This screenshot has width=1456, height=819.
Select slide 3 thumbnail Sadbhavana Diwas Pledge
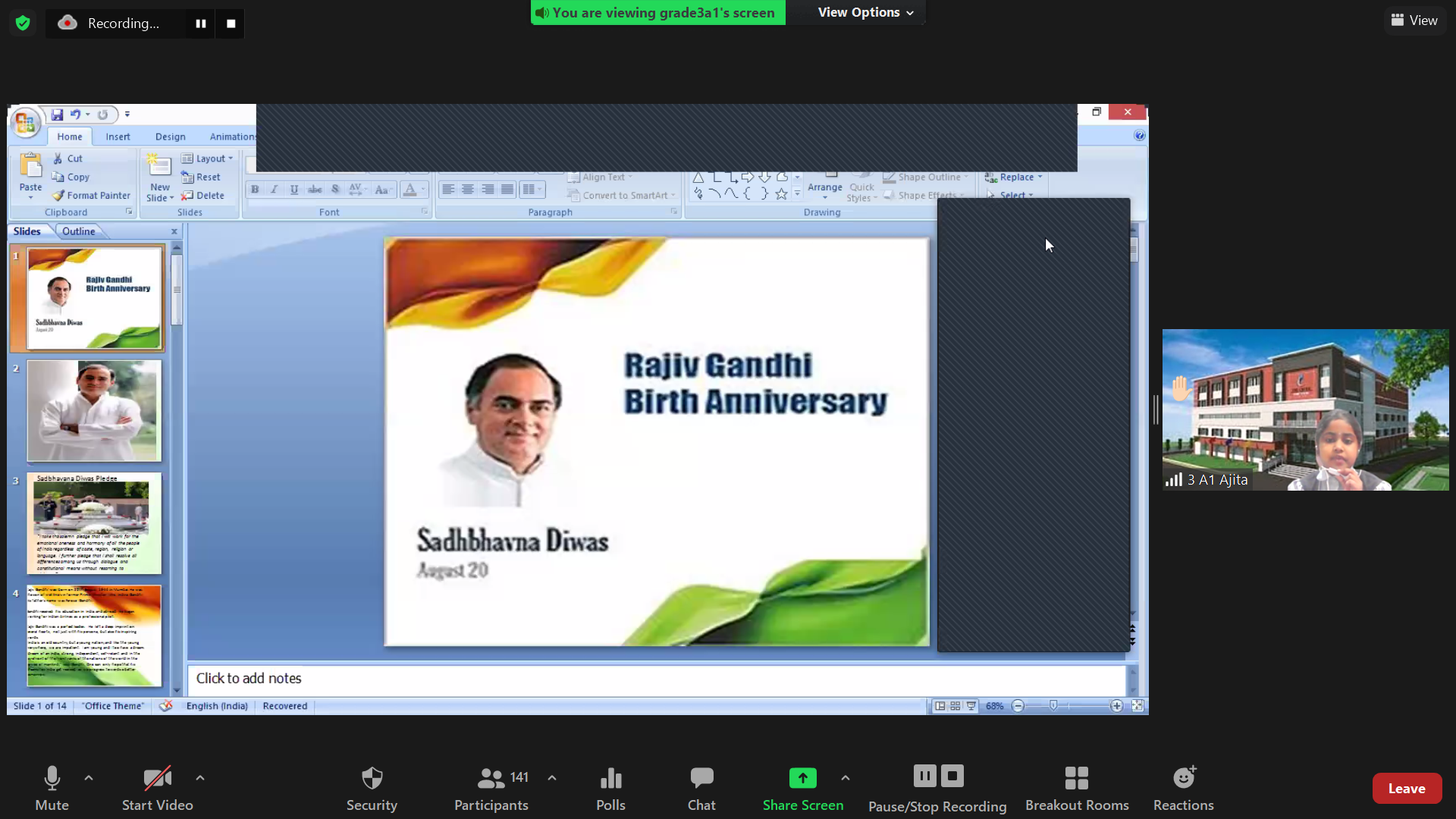(x=94, y=524)
